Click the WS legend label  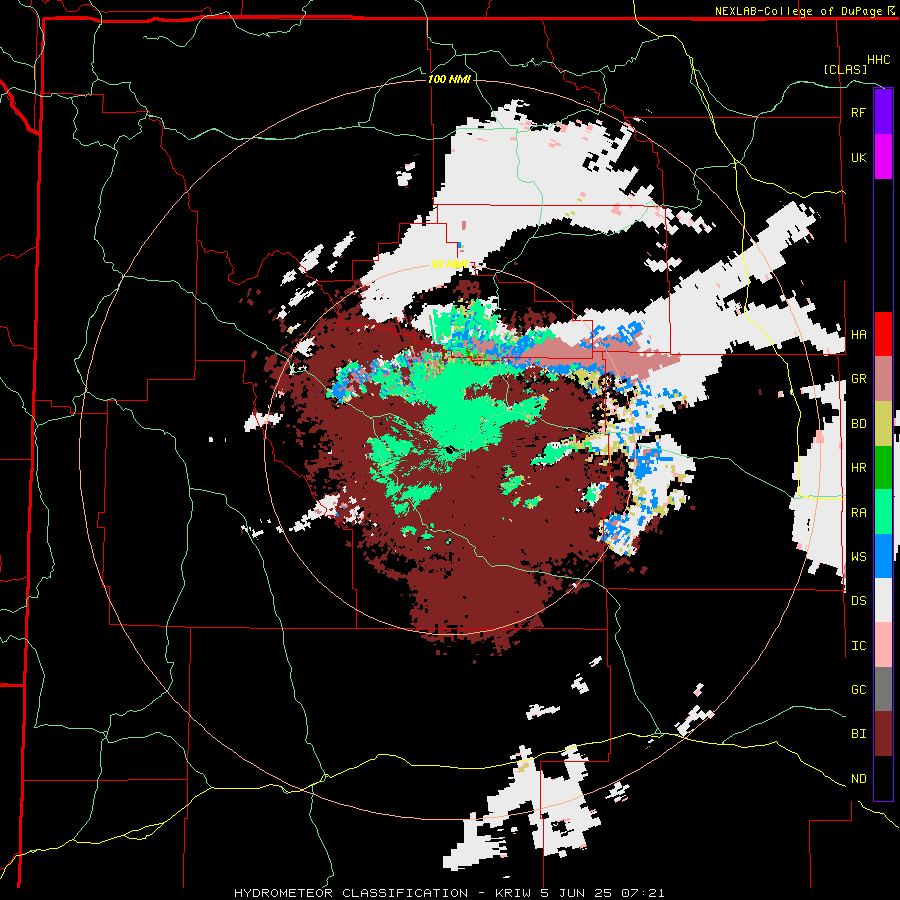pos(858,556)
